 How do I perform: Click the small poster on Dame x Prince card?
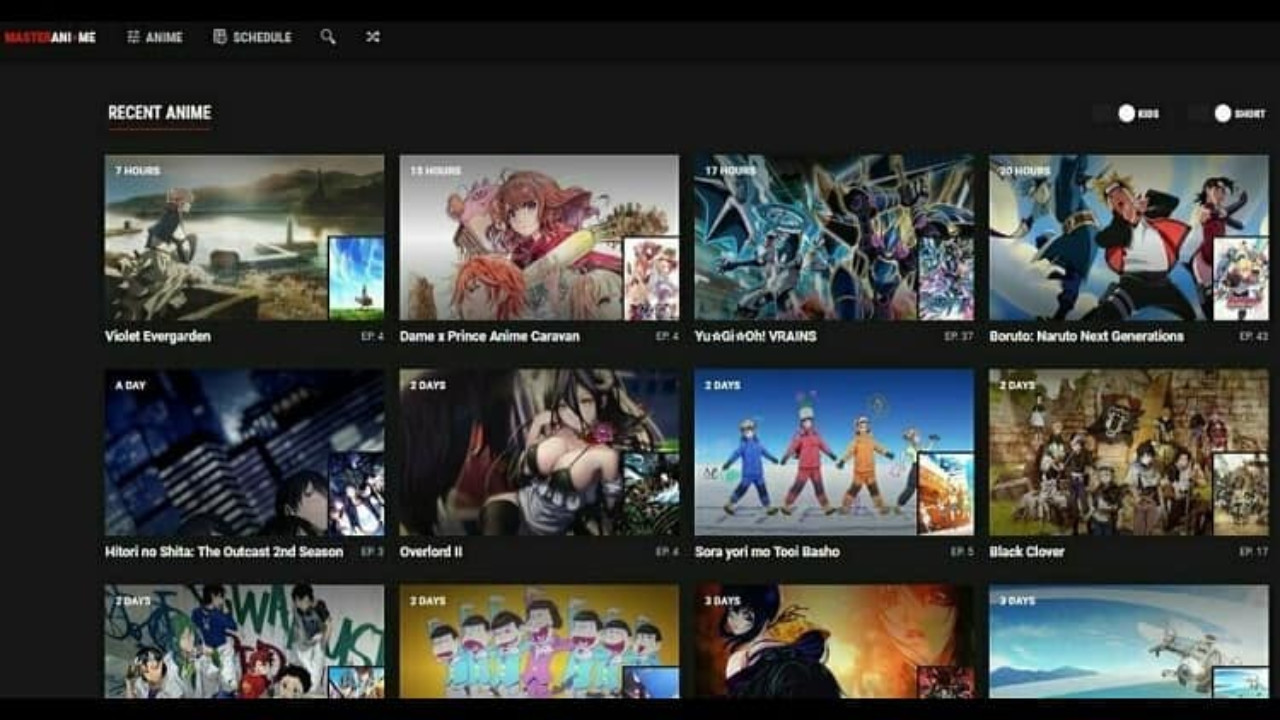click(651, 278)
